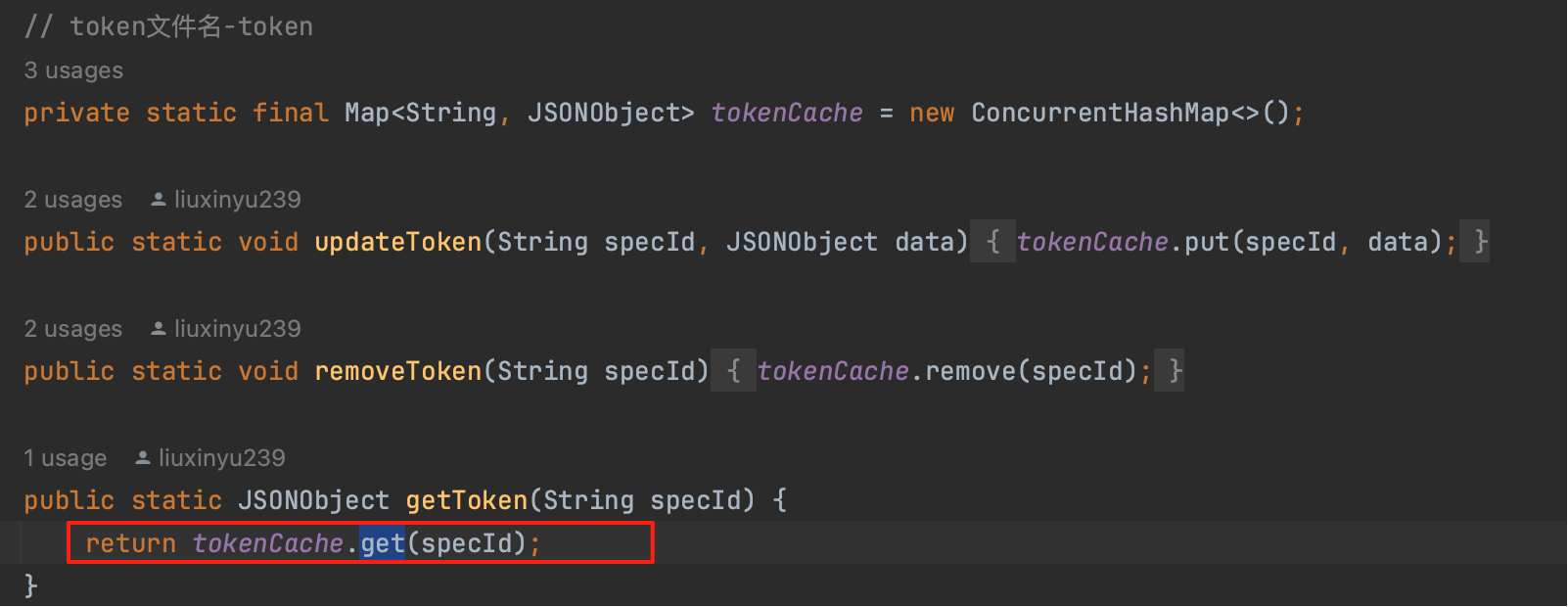1568x607 pixels.
Task: Click author name liuxinyu239 above updateToken
Action: click(x=237, y=200)
